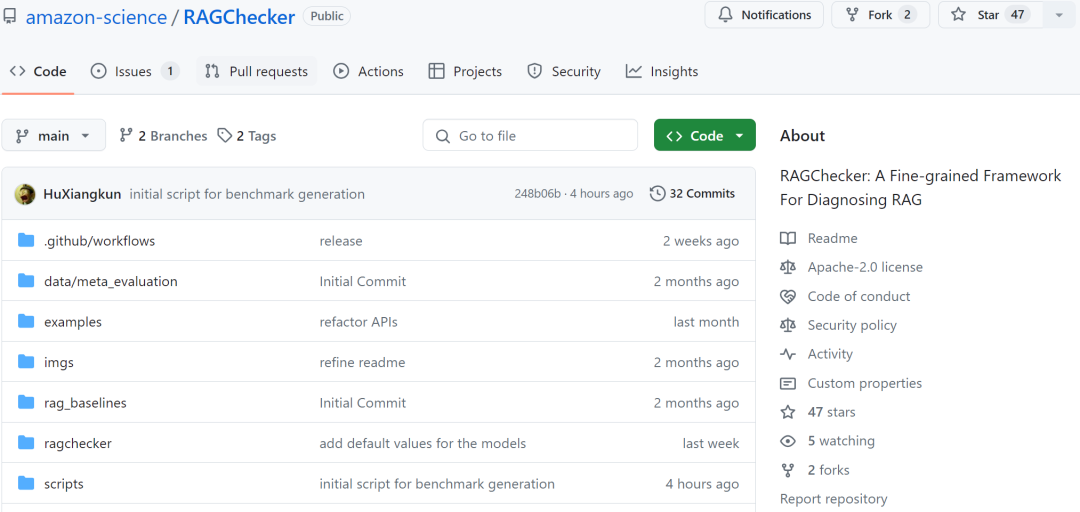Image resolution: width=1080 pixels, height=512 pixels.
Task: Open the Issues tab
Action: tap(134, 71)
